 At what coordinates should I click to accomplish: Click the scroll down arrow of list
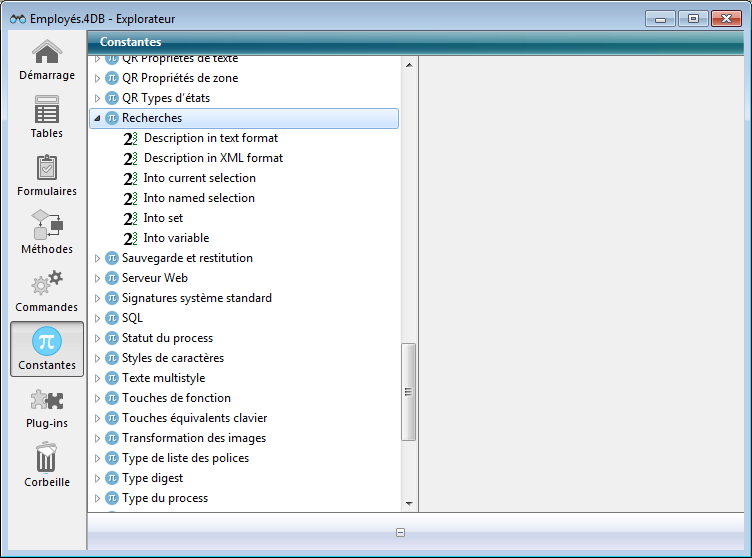click(408, 503)
